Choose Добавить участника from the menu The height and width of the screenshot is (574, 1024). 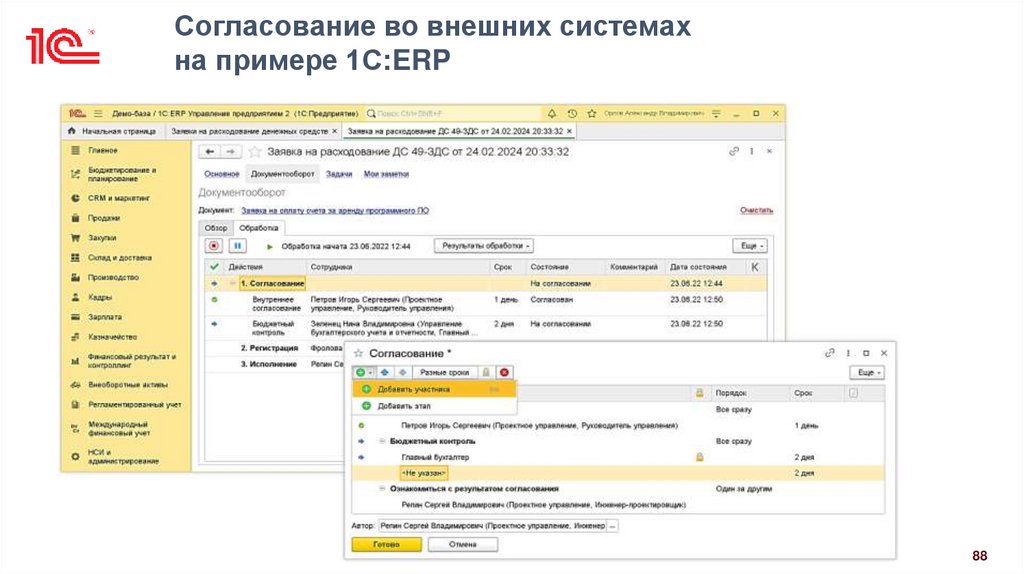pyautogui.click(x=434, y=389)
